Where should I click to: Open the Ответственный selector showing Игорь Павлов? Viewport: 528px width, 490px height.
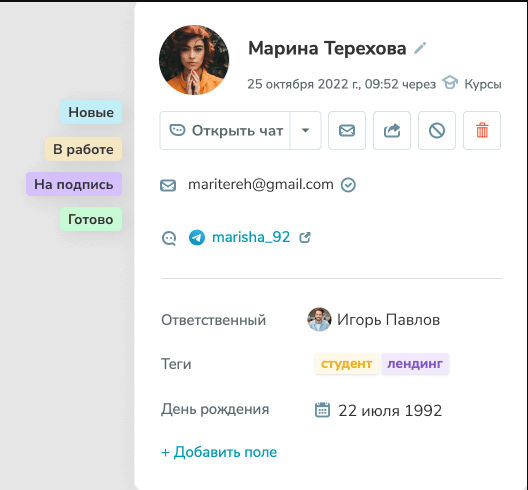tap(373, 319)
